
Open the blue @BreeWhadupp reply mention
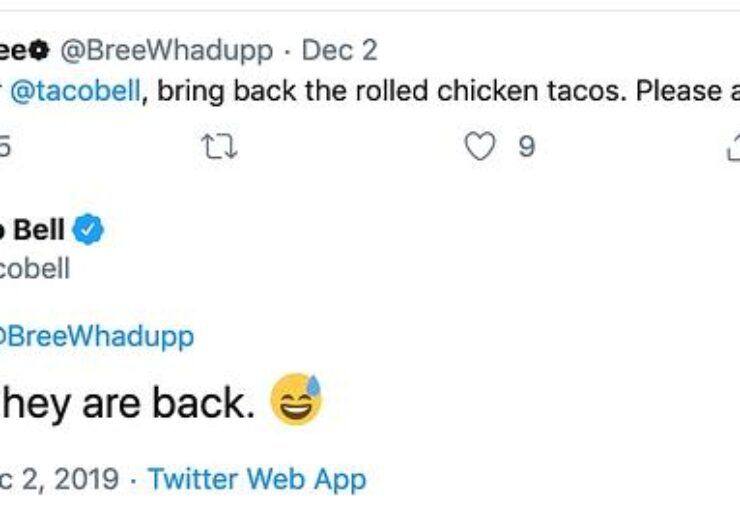97,336
